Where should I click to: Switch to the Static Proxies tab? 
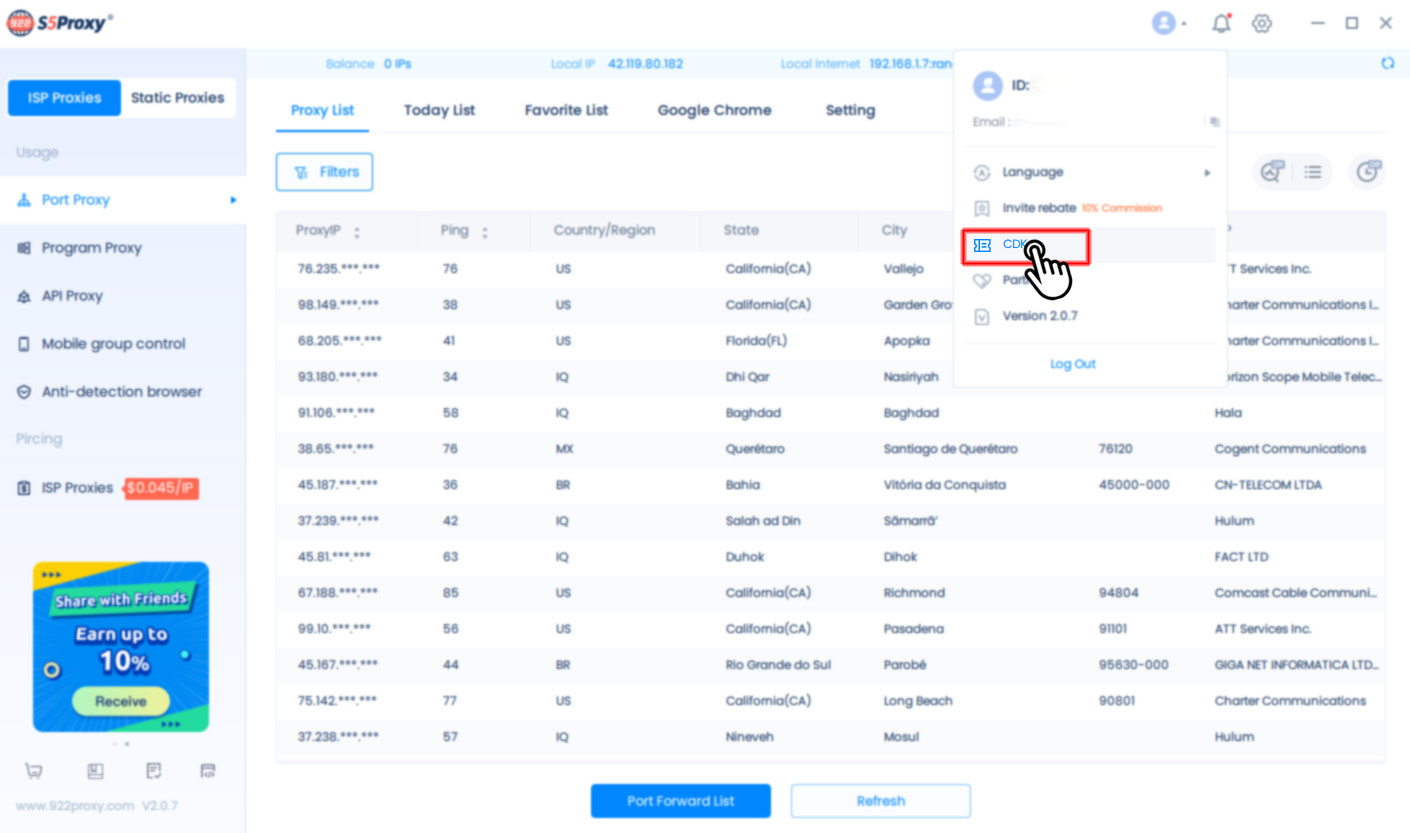(178, 97)
